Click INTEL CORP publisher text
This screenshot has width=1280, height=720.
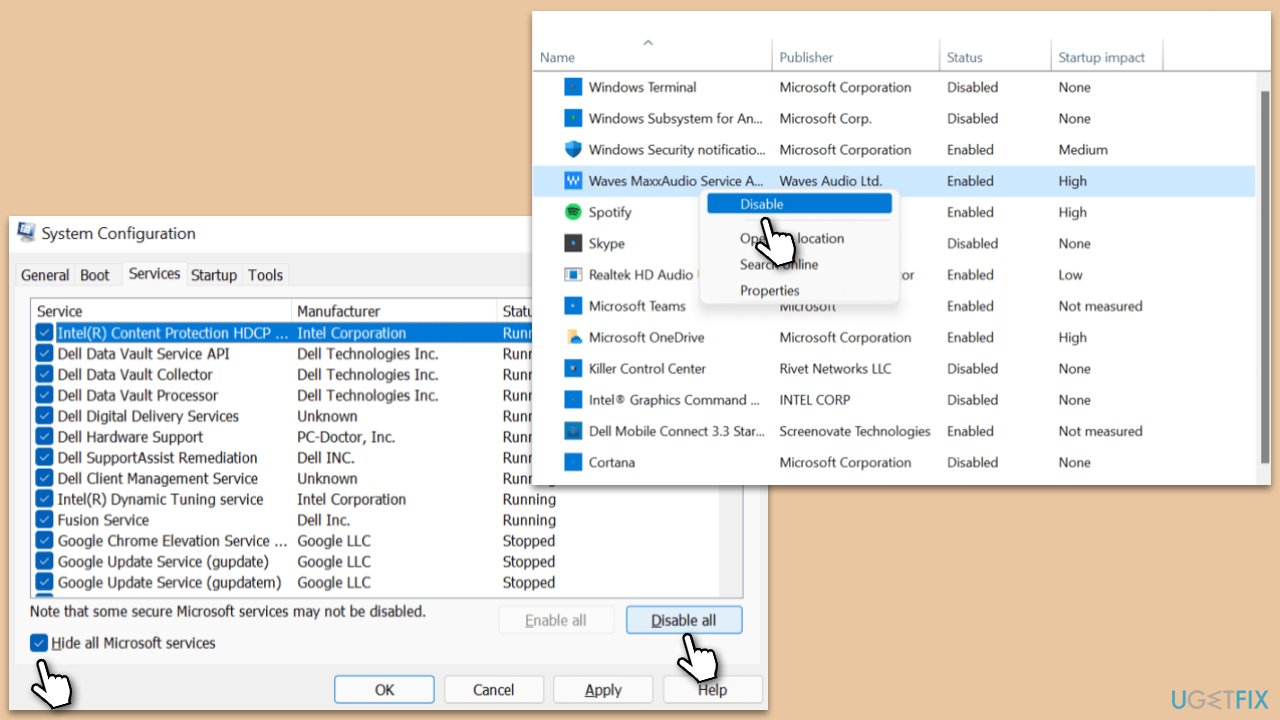pos(815,400)
